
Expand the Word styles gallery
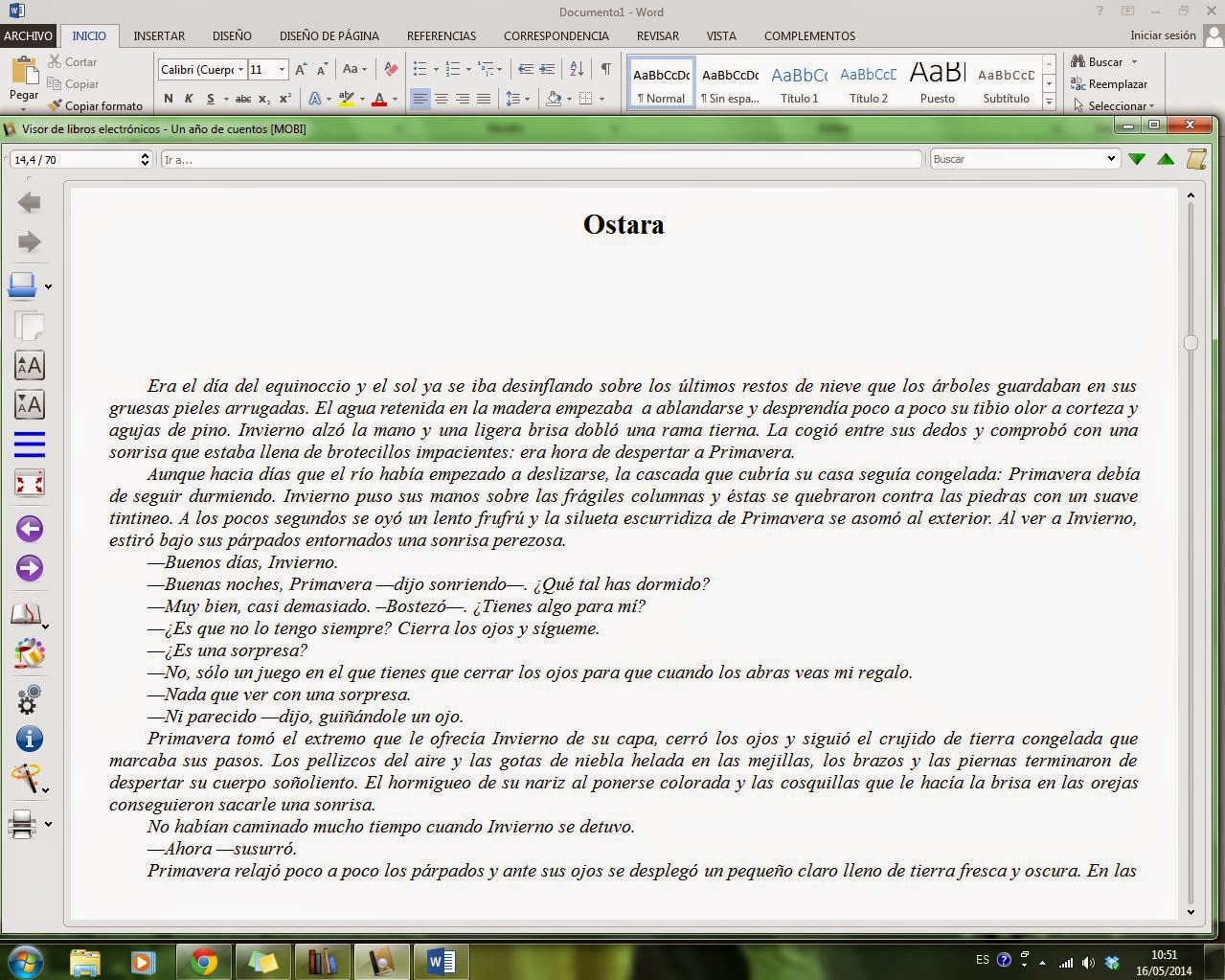coord(1050,101)
